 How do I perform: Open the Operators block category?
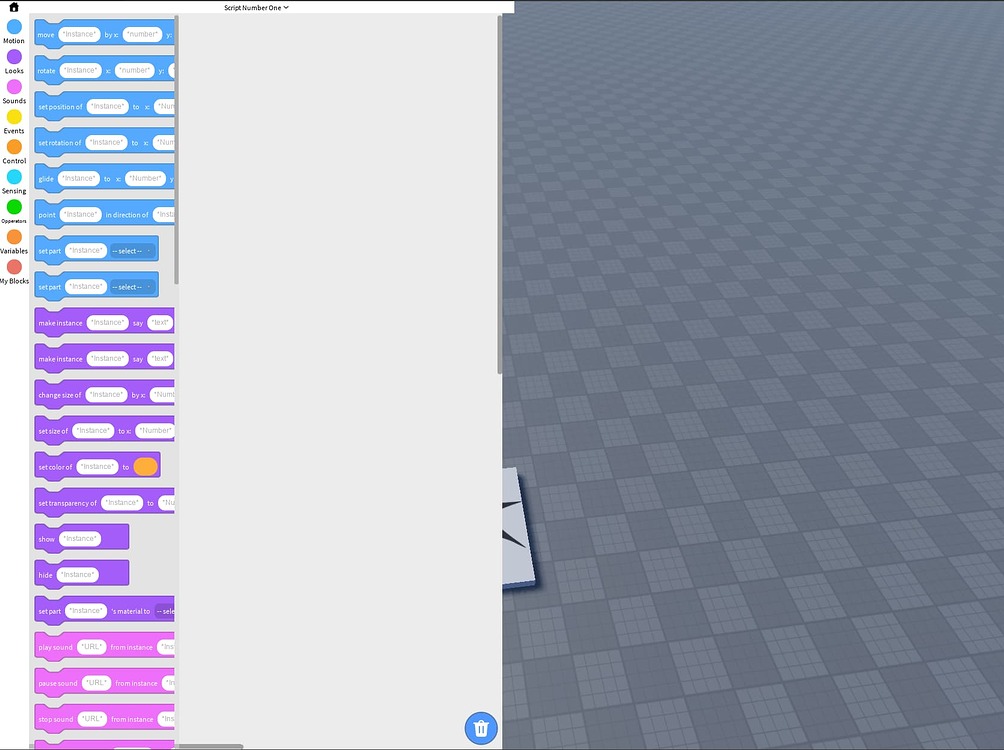(13, 207)
